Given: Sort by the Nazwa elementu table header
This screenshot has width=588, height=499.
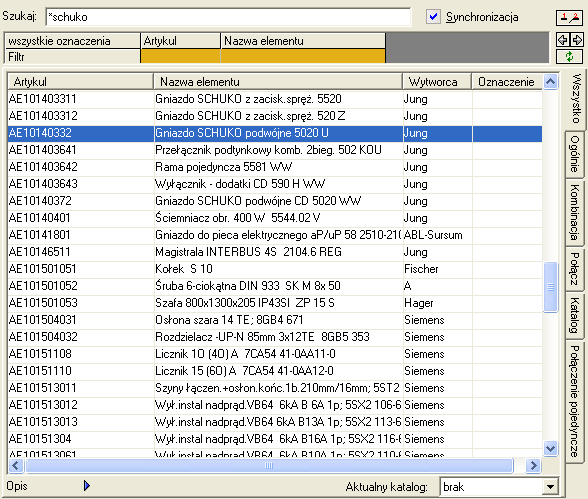Looking at the screenshot, I should click(278, 81).
